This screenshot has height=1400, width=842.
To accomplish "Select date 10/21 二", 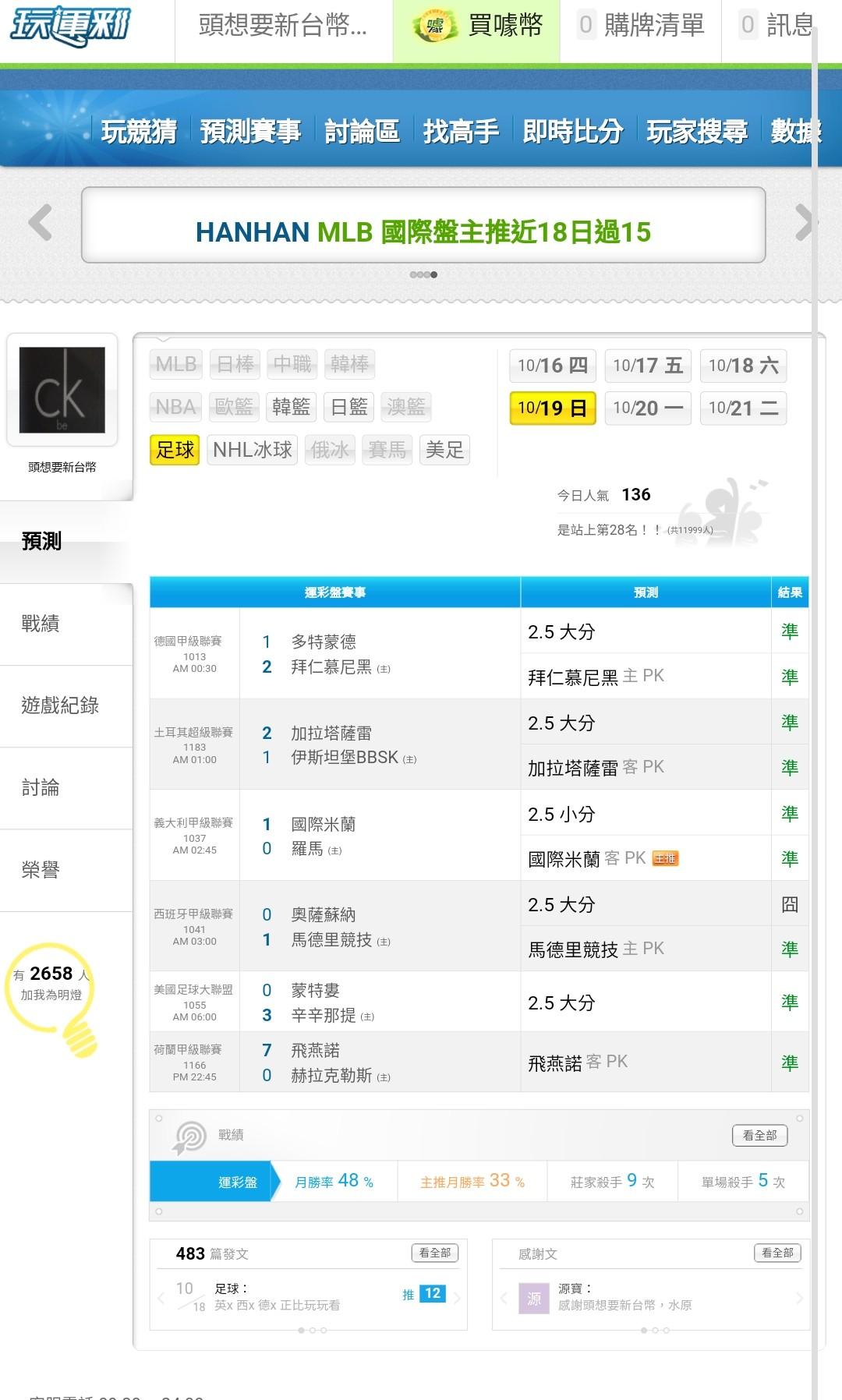I will tap(743, 408).
